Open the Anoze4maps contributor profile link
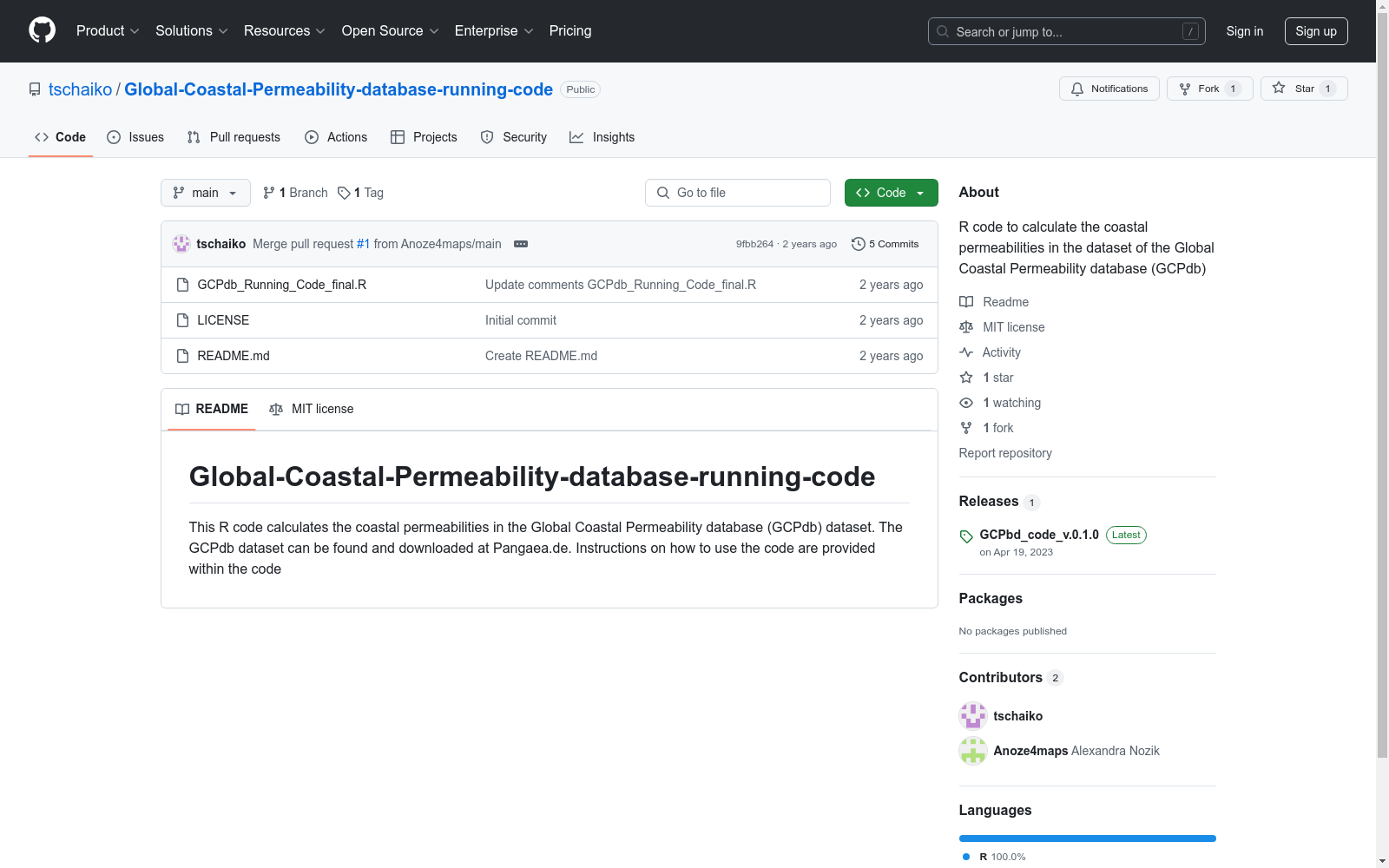 pyautogui.click(x=1031, y=751)
